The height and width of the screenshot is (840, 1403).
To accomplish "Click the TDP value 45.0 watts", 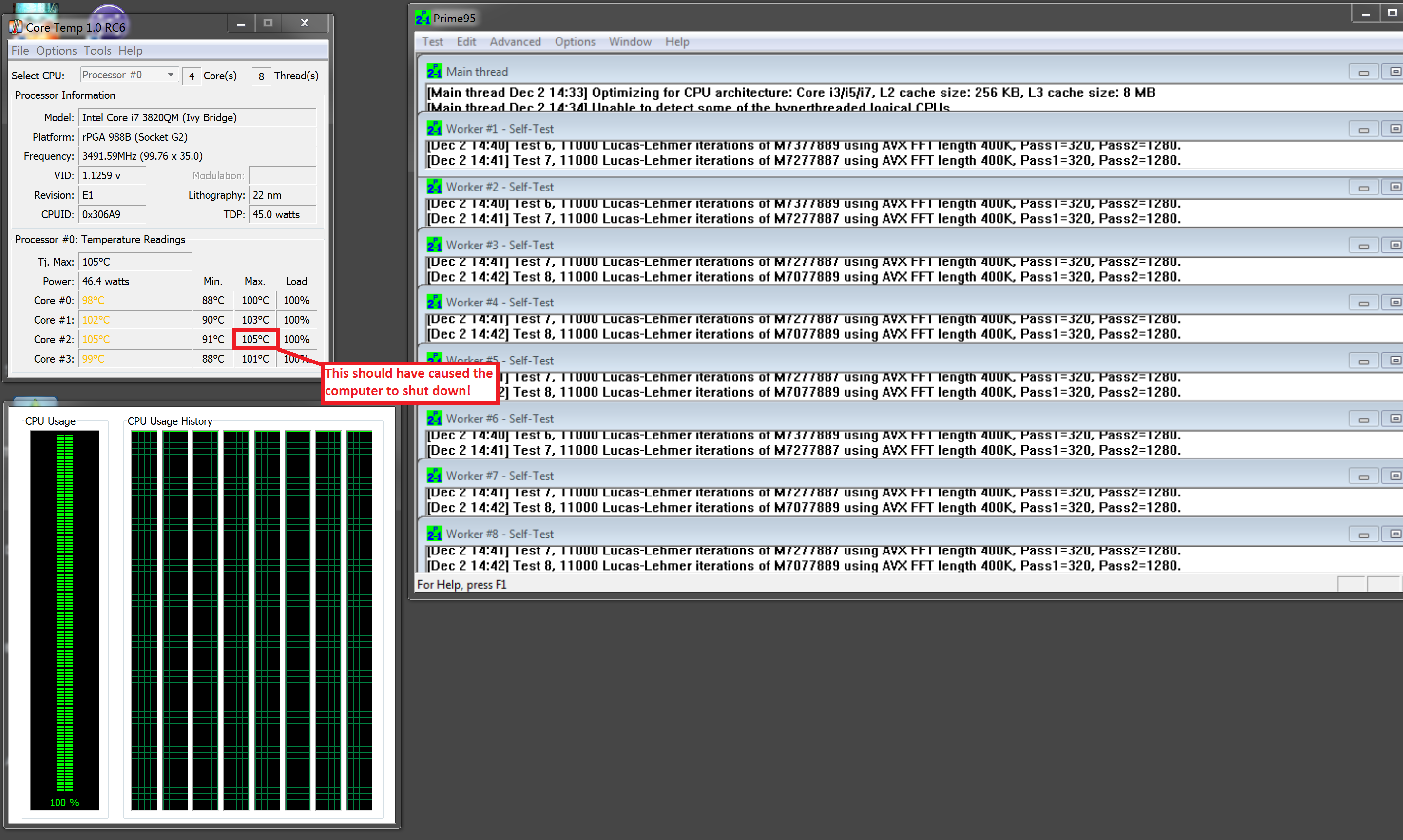I will [x=283, y=214].
